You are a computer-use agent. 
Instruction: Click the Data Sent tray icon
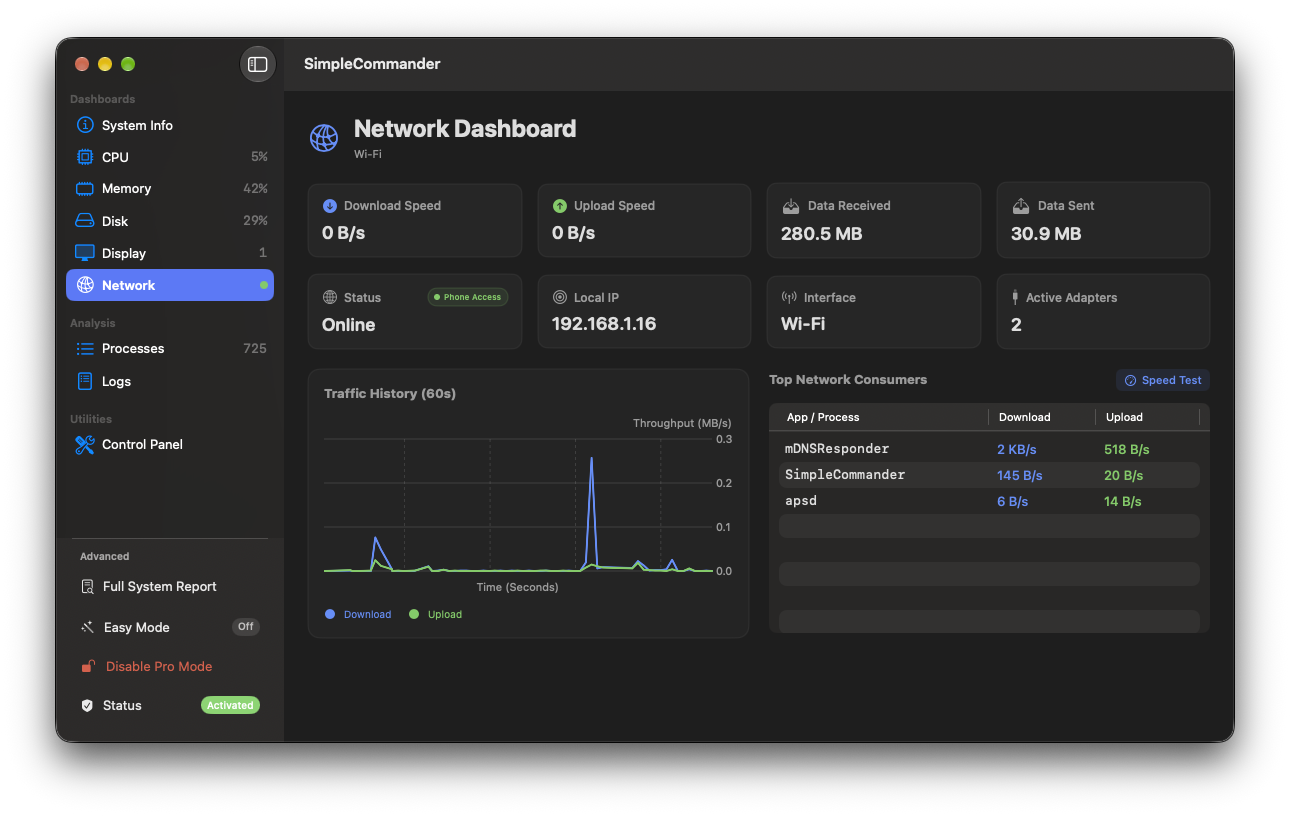pyautogui.click(x=1021, y=206)
